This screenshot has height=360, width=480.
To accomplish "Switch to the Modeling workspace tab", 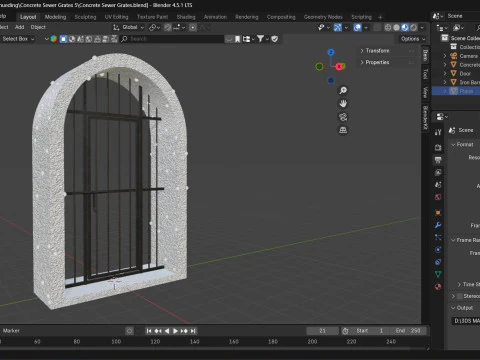I will pyautogui.click(x=55, y=17).
